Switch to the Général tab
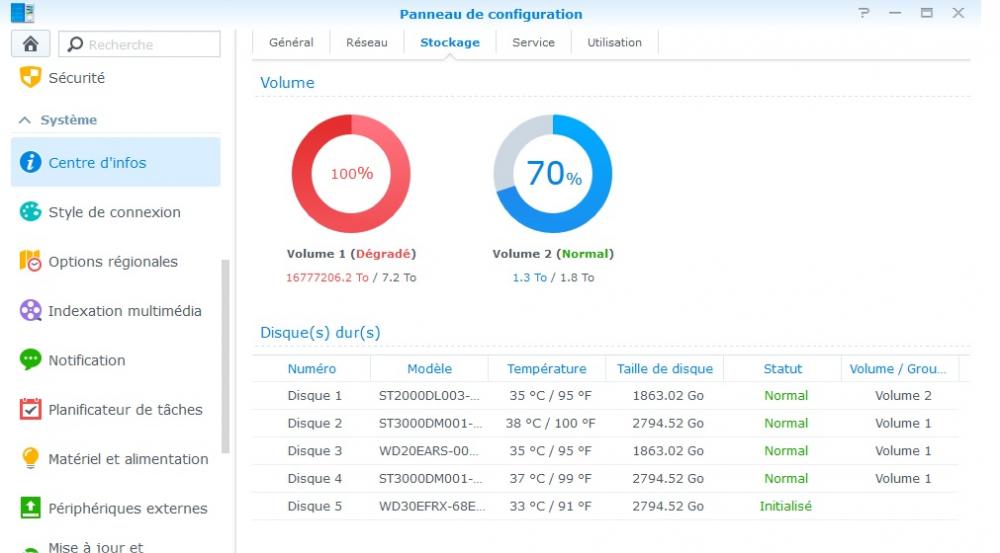The height and width of the screenshot is (553, 1000). pos(291,42)
